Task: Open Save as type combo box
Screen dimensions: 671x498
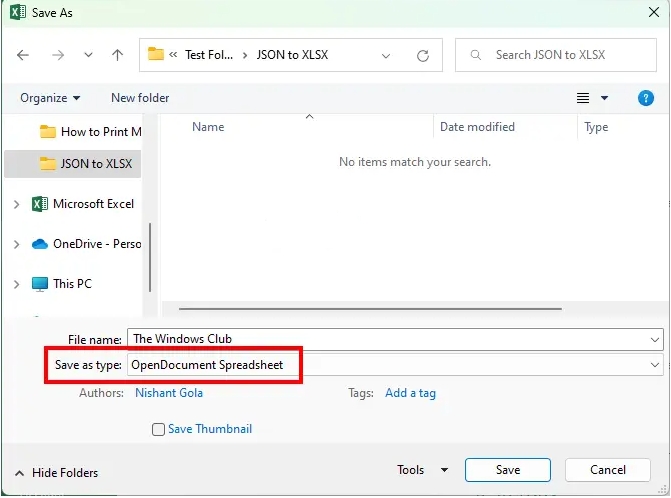Action: pos(395,365)
